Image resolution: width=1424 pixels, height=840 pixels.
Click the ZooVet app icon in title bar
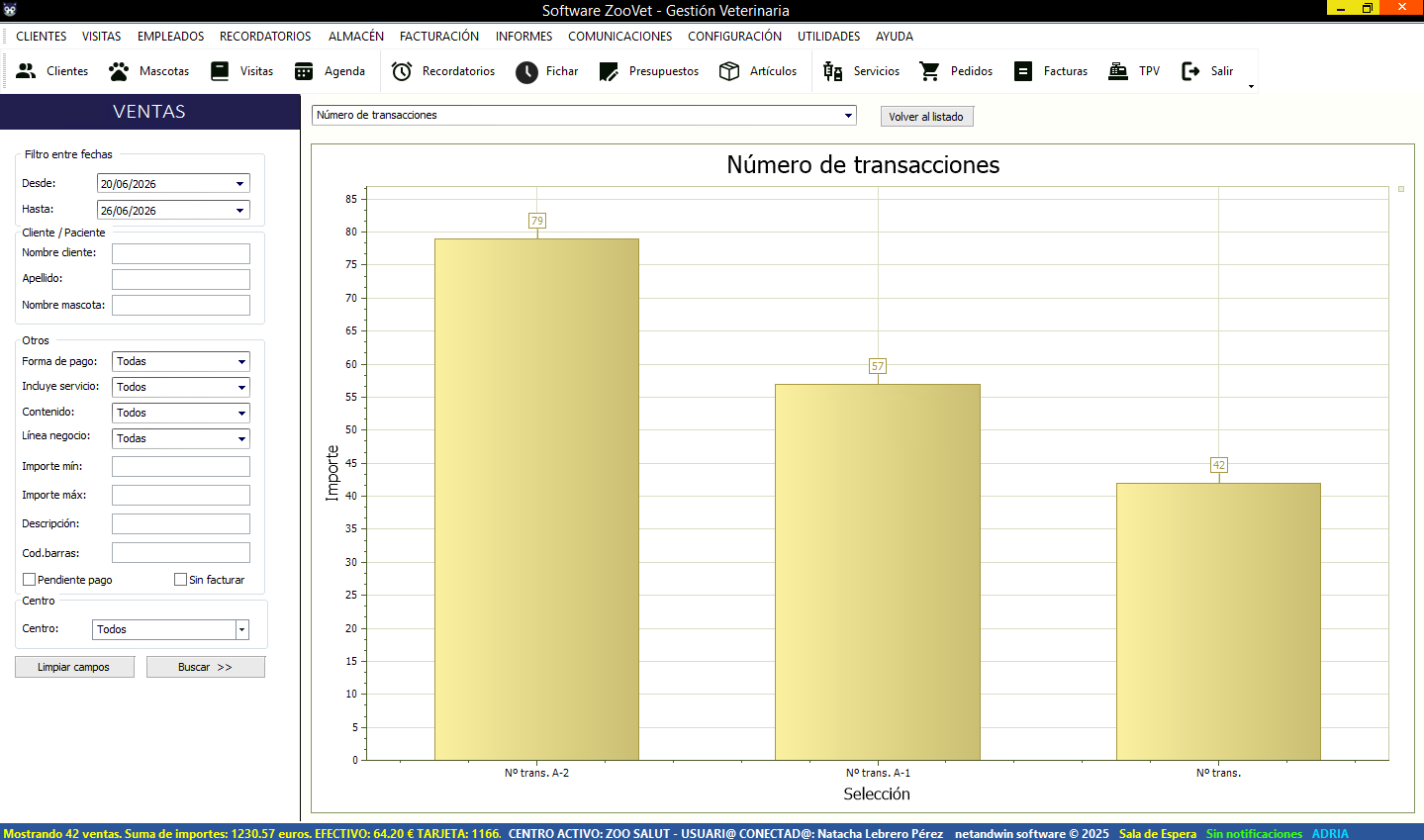coord(10,10)
